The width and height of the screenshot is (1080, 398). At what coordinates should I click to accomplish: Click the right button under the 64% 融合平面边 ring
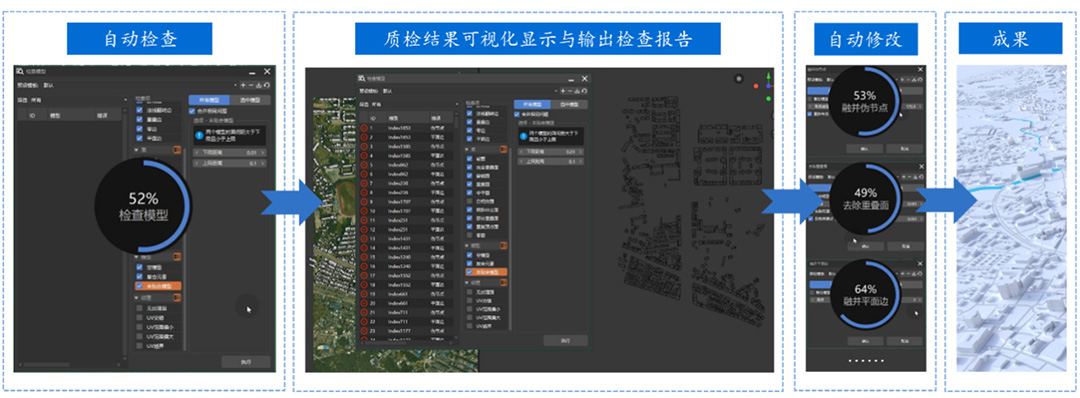904,340
